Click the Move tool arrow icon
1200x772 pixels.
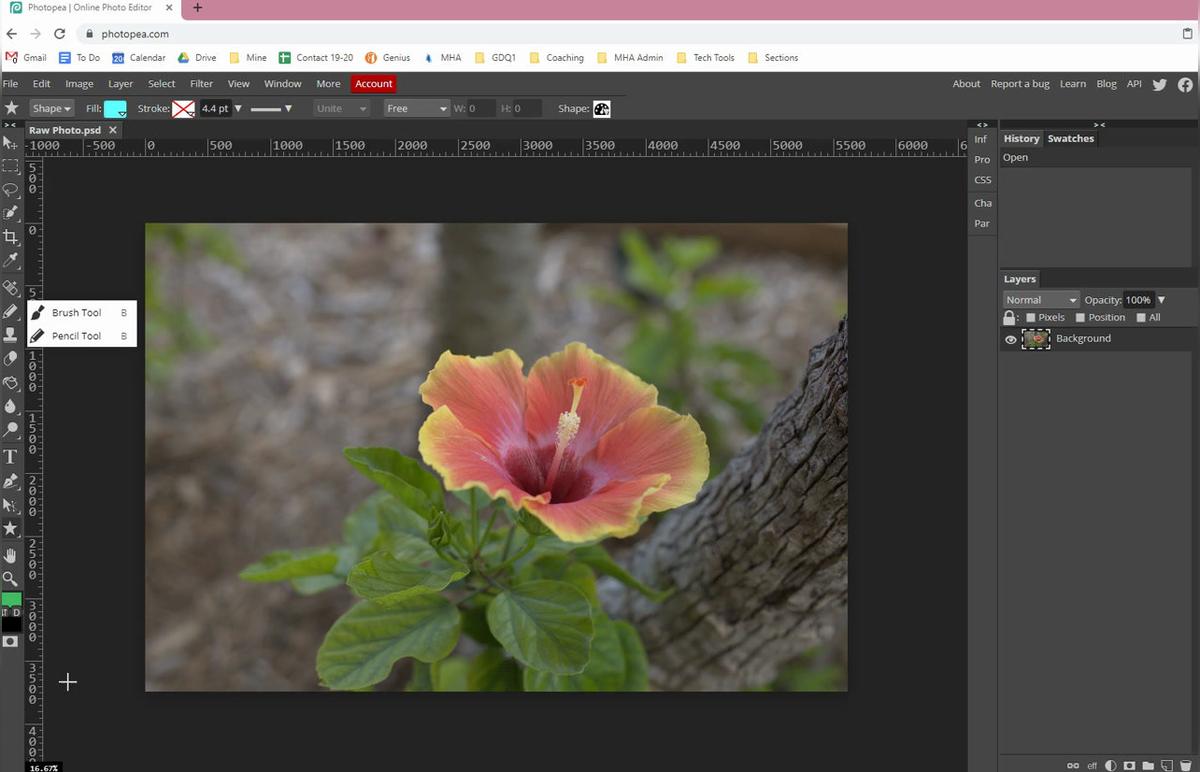click(x=11, y=143)
